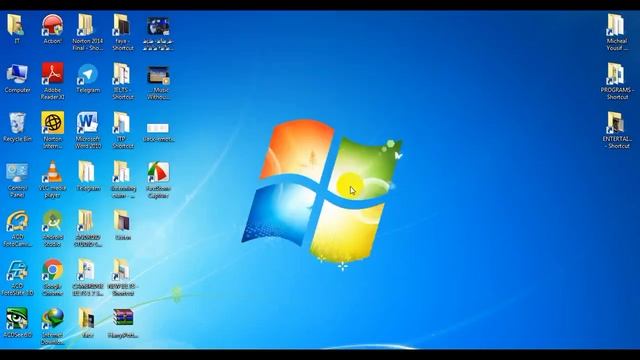Select the VLC media player shortcut
Screen dimensions: 640x360
point(52,180)
